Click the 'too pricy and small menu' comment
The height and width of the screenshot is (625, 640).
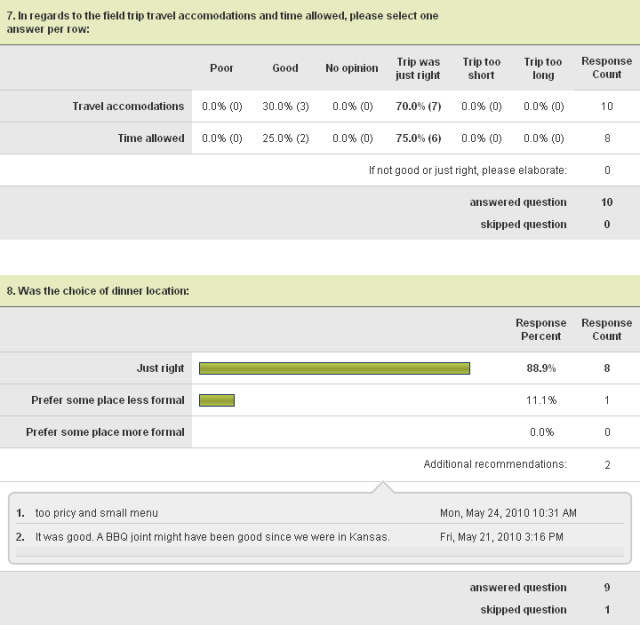(96, 513)
